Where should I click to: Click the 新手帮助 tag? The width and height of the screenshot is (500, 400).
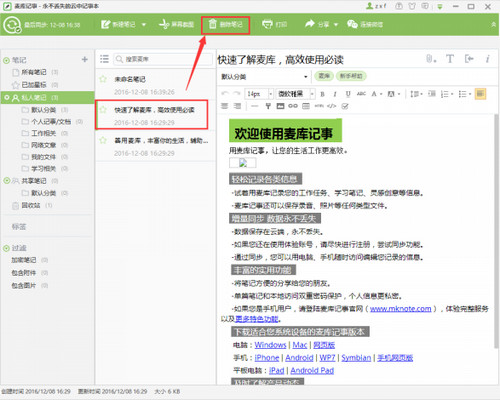click(351, 76)
